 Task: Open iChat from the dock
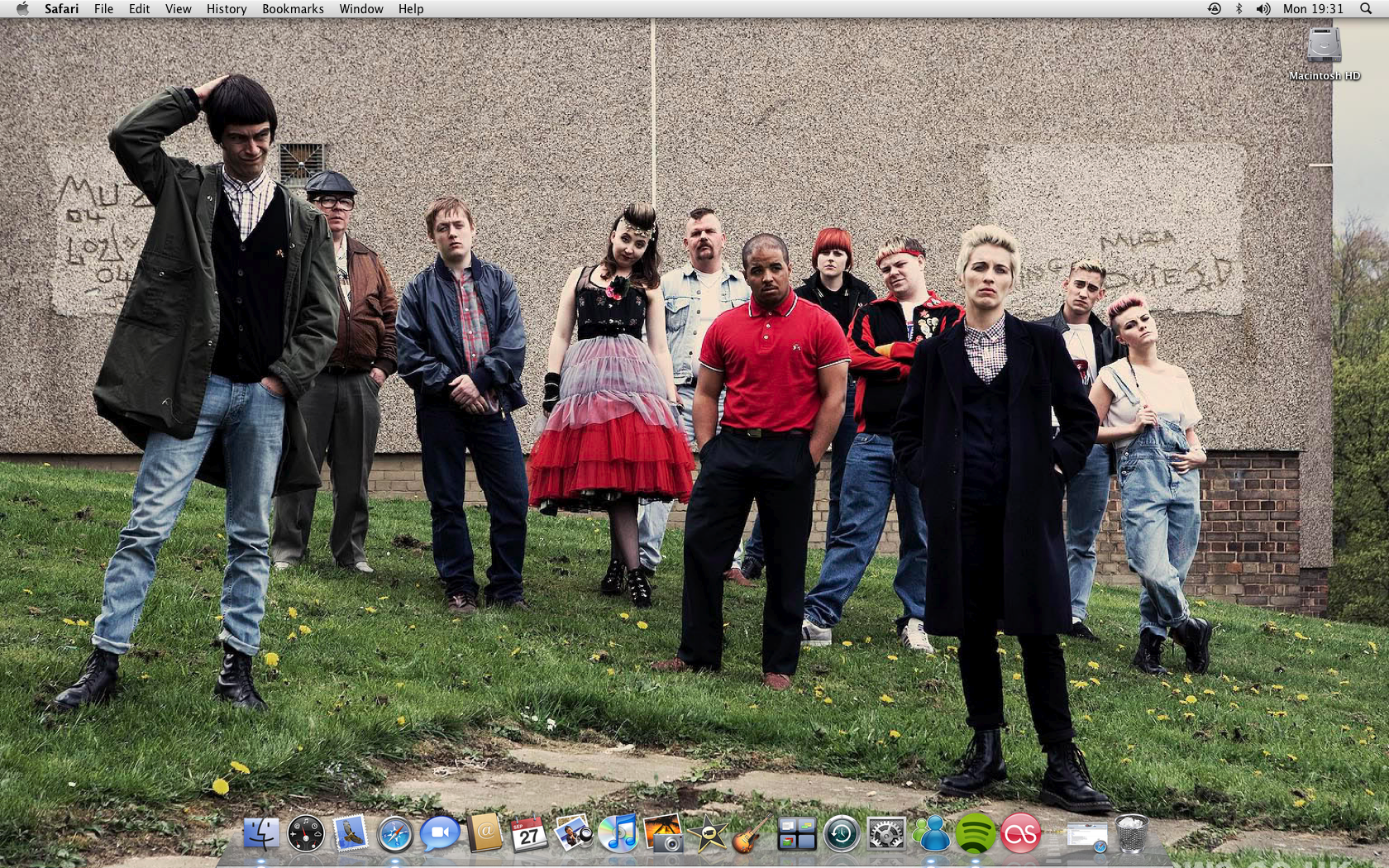click(440, 833)
